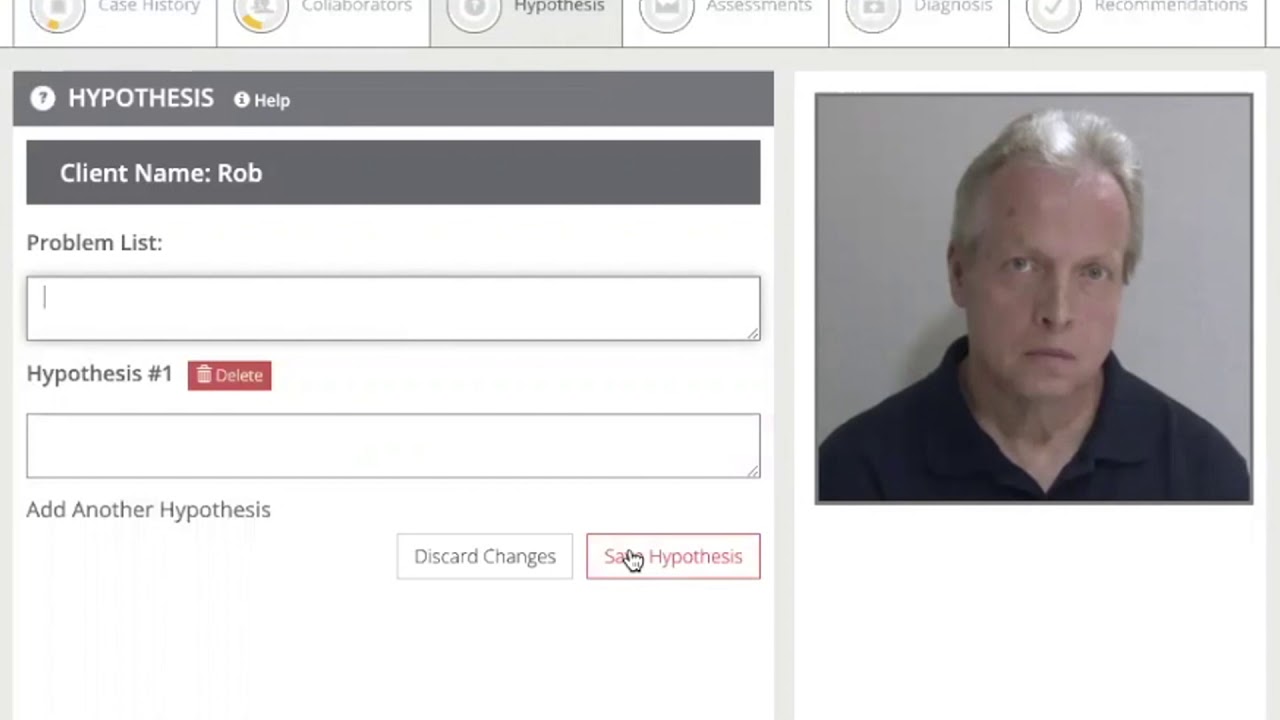Click the Assessments tab icon
This screenshot has width=1280, height=720.
666,12
